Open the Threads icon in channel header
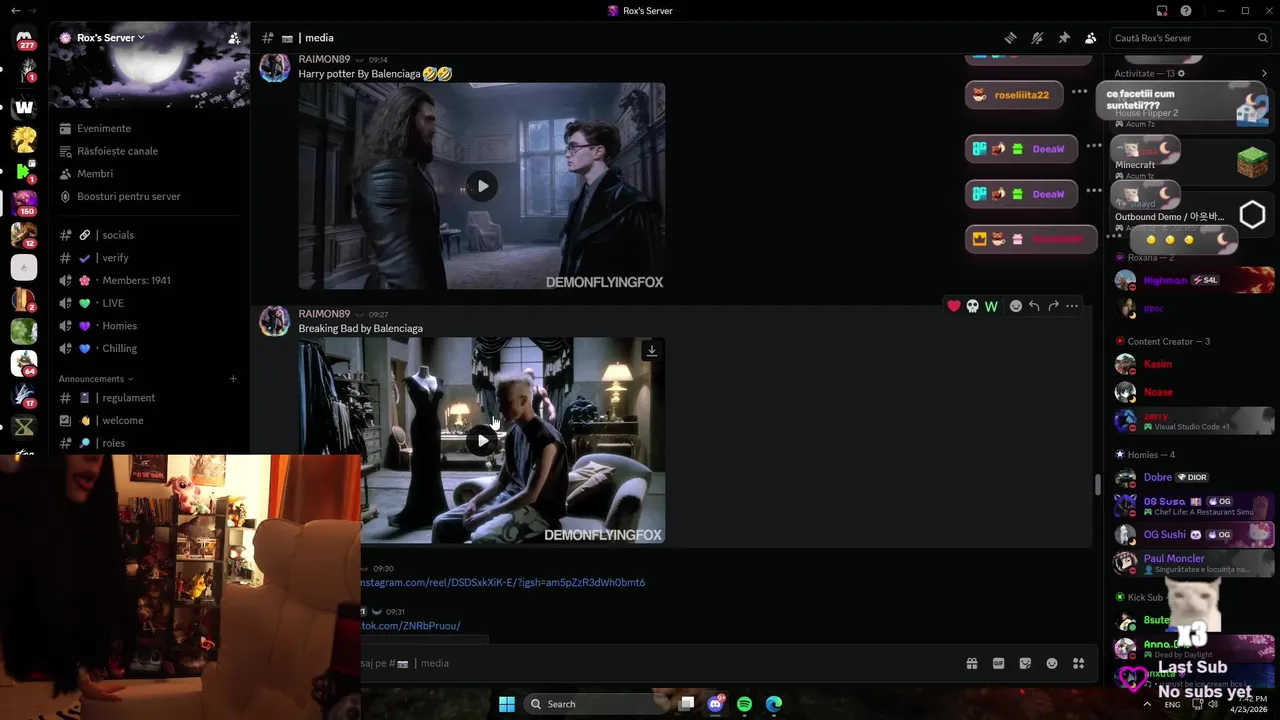1280x720 pixels. (x=1011, y=38)
